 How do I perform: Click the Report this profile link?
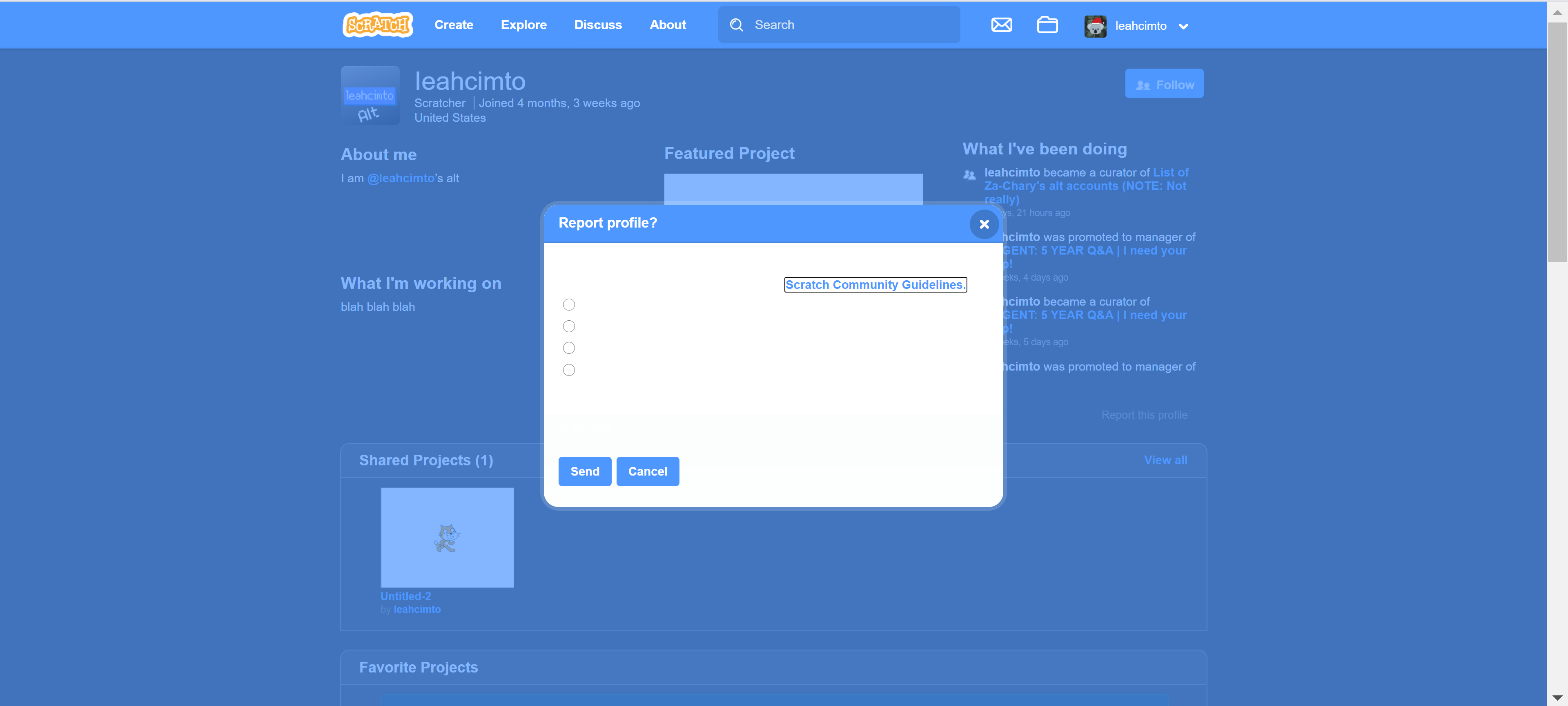click(1144, 415)
